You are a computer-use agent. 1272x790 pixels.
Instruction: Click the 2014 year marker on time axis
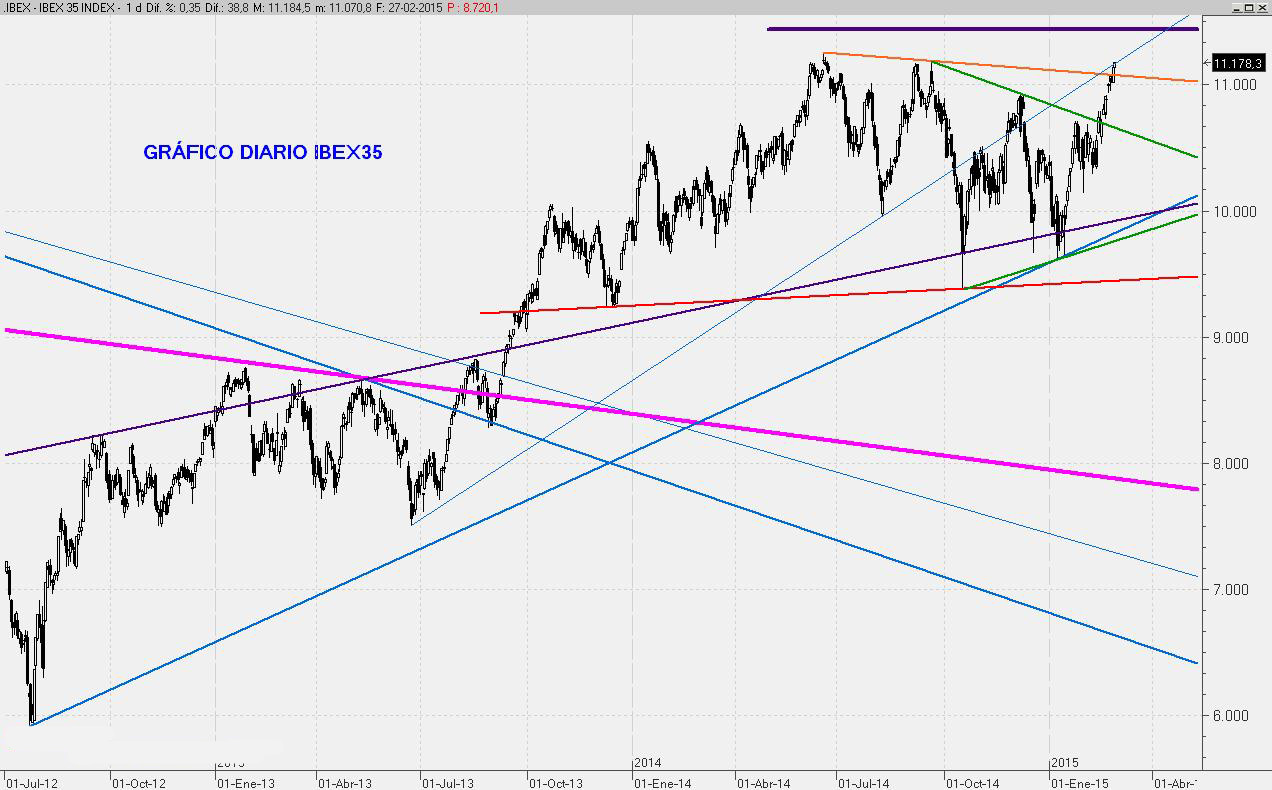pos(647,763)
